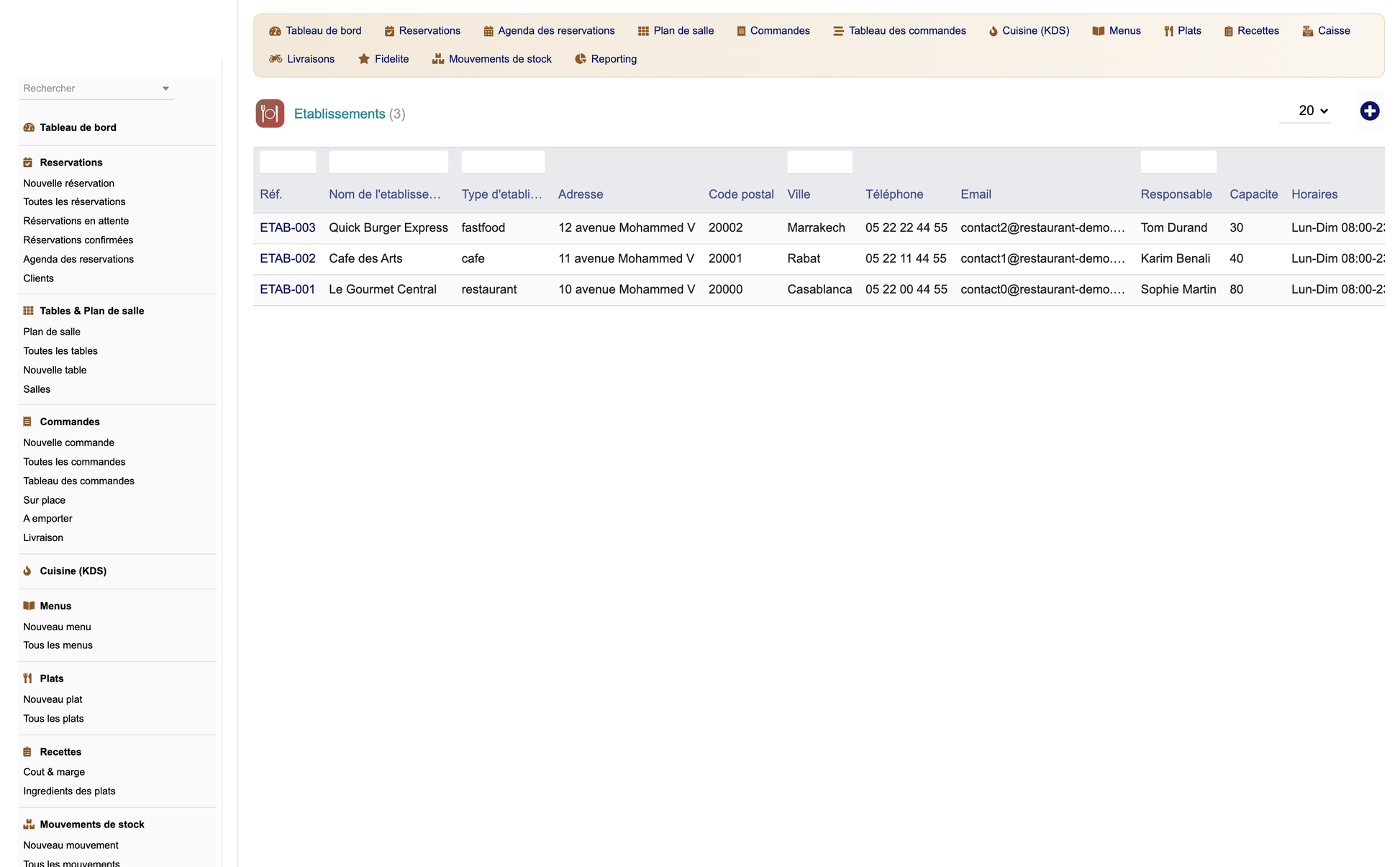
Task: Click the Tableau de bord gauge icon in top bar
Action: point(275,31)
